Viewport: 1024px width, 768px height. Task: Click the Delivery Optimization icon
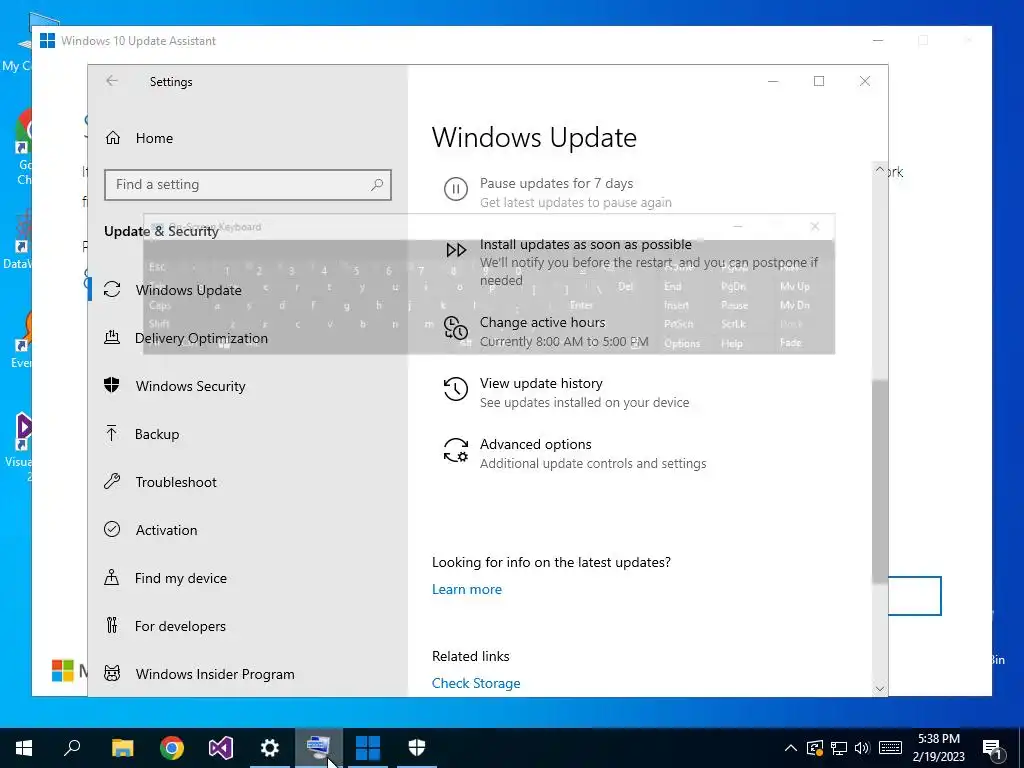[112, 338]
